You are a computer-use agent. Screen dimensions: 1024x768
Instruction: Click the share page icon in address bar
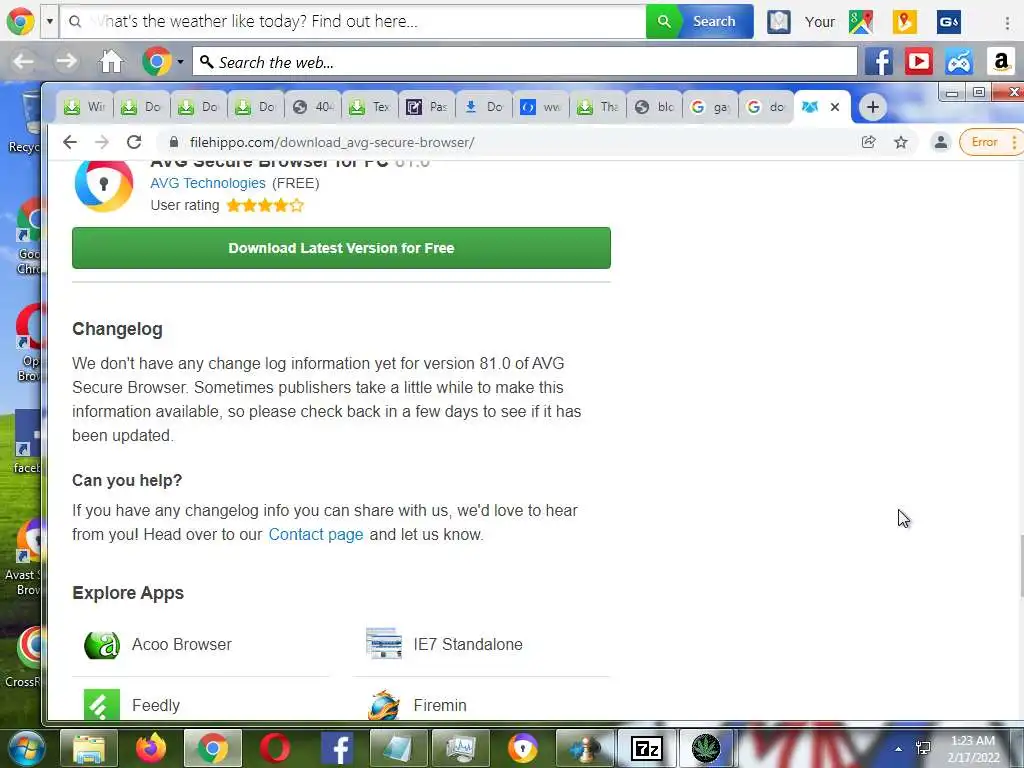tap(868, 142)
